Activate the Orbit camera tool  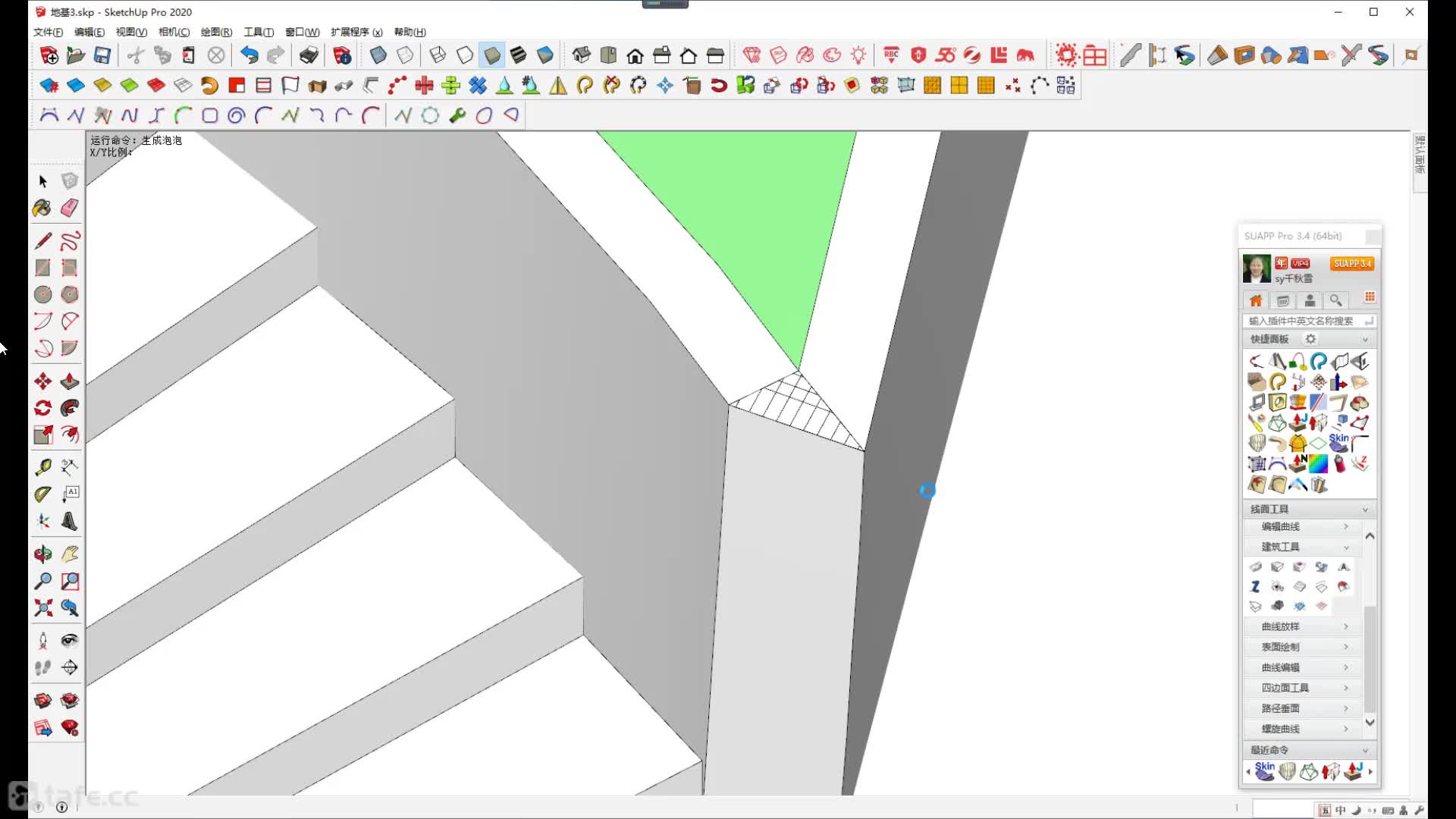point(42,554)
